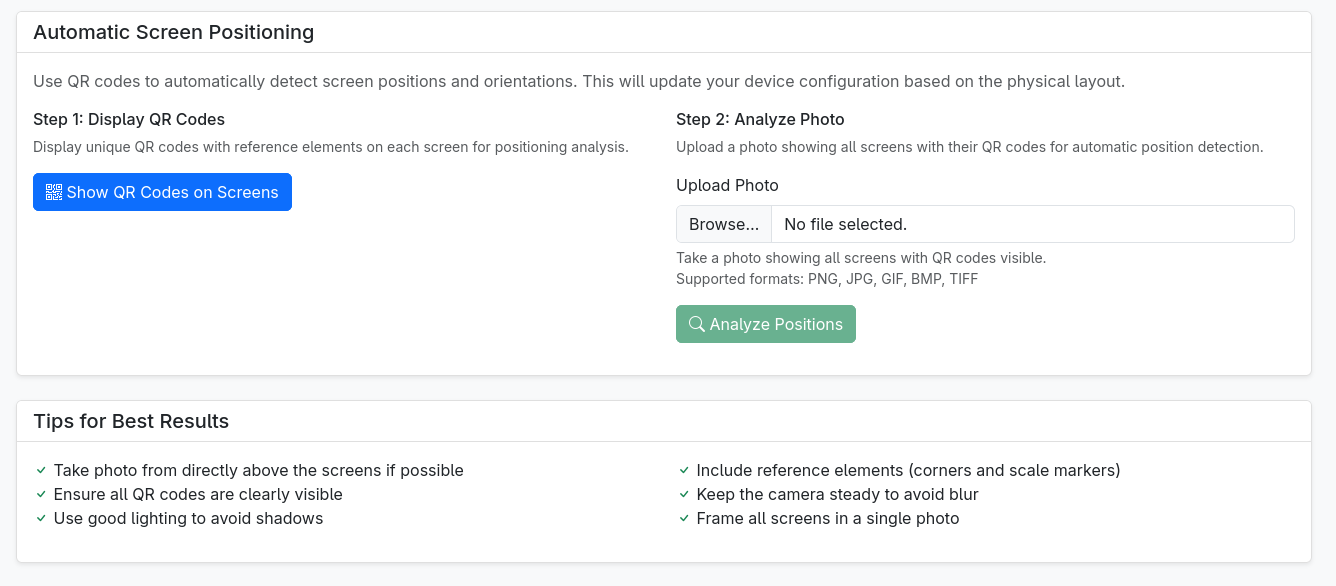Viewport: 1336px width, 586px height.
Task: Click the checkmark next to 'Include reference elements'
Action: pos(684,470)
